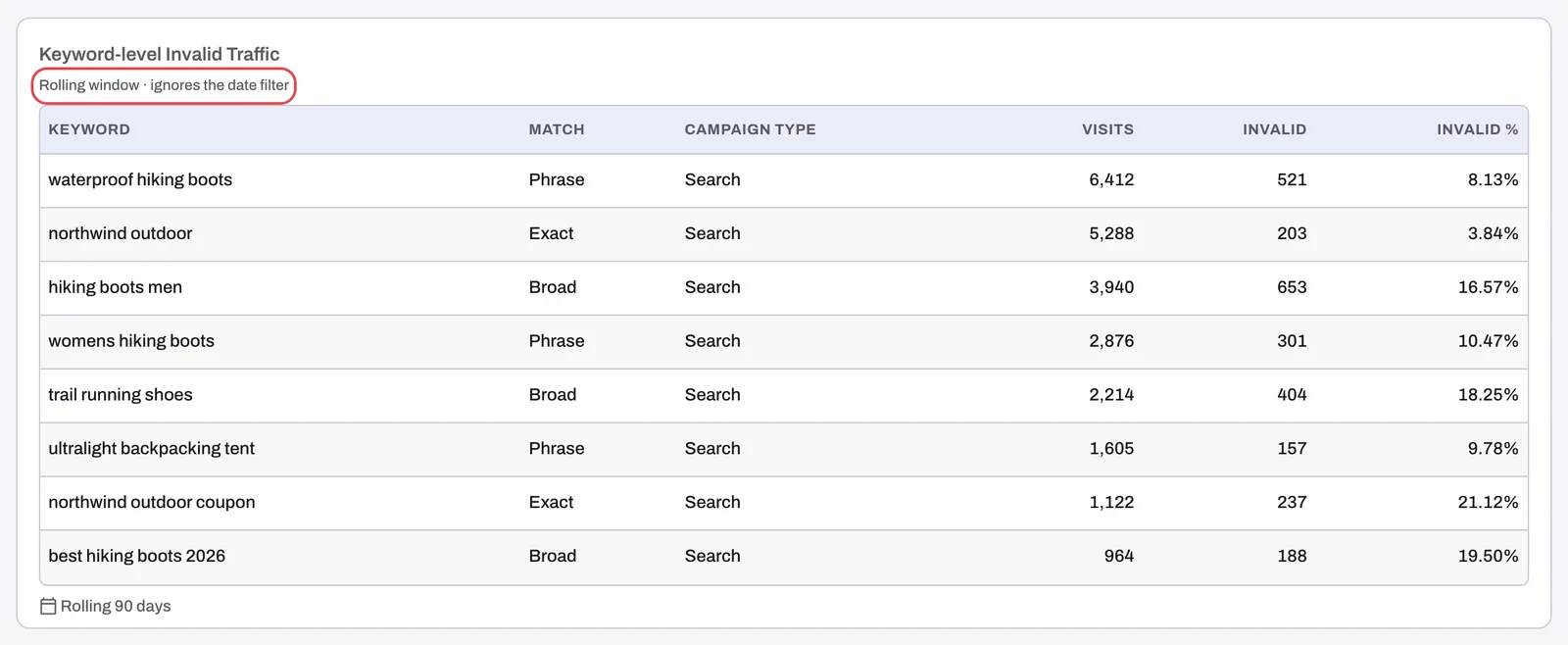Click the calendar icon beside Rolling 90 days

coord(48,606)
